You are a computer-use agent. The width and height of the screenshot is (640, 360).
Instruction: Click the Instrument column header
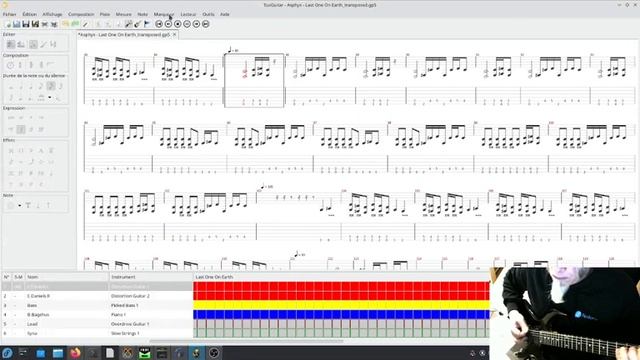coord(151,277)
